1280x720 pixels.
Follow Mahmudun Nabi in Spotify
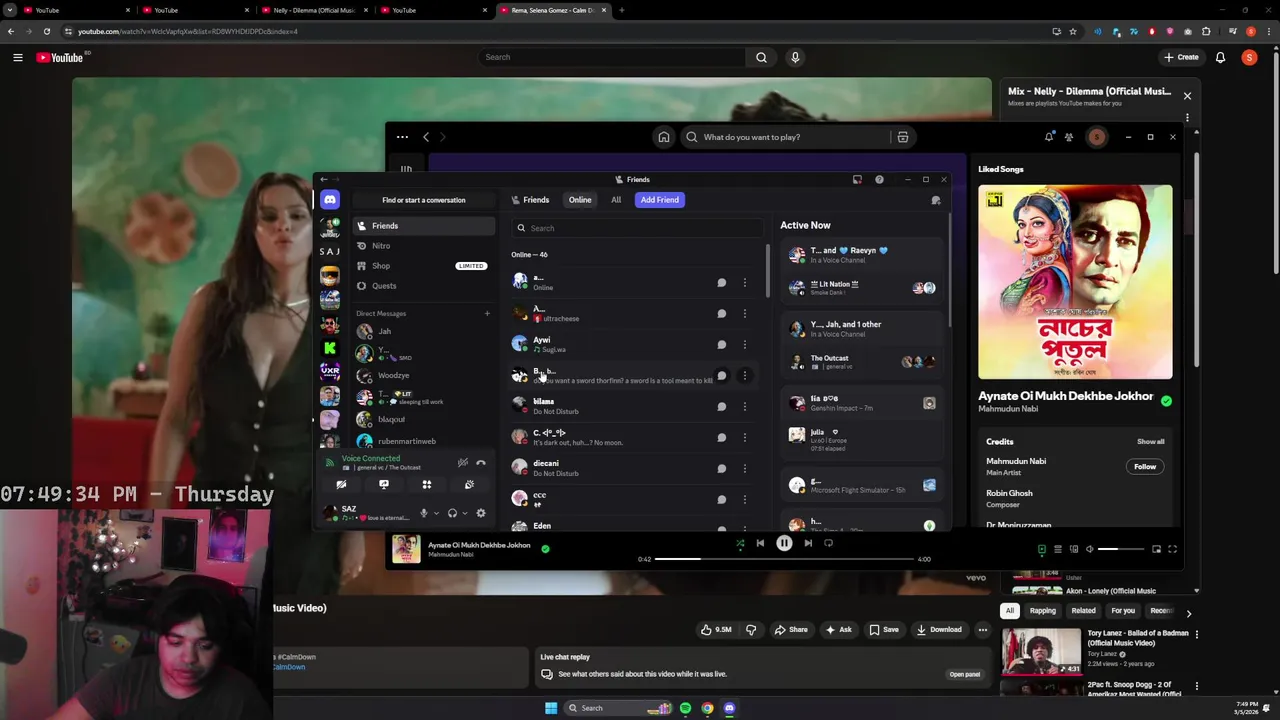point(1145,467)
